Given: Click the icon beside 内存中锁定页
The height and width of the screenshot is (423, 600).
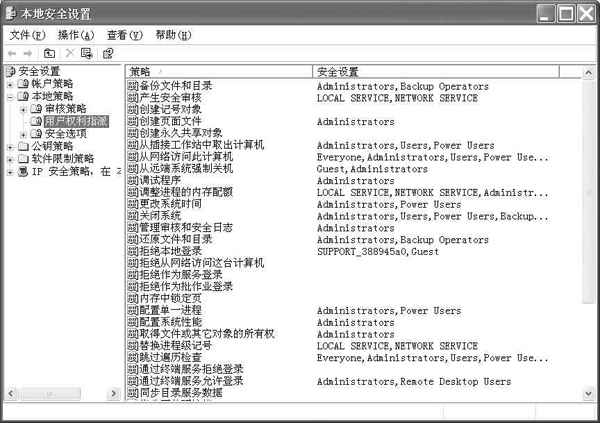Looking at the screenshot, I should (133, 298).
